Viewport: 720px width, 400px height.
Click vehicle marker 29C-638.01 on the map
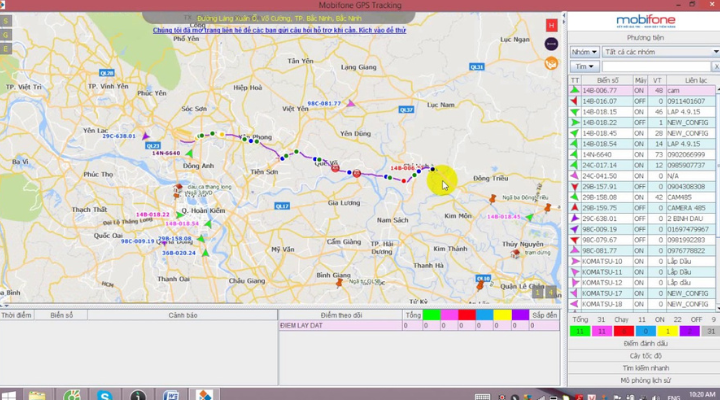pos(146,136)
